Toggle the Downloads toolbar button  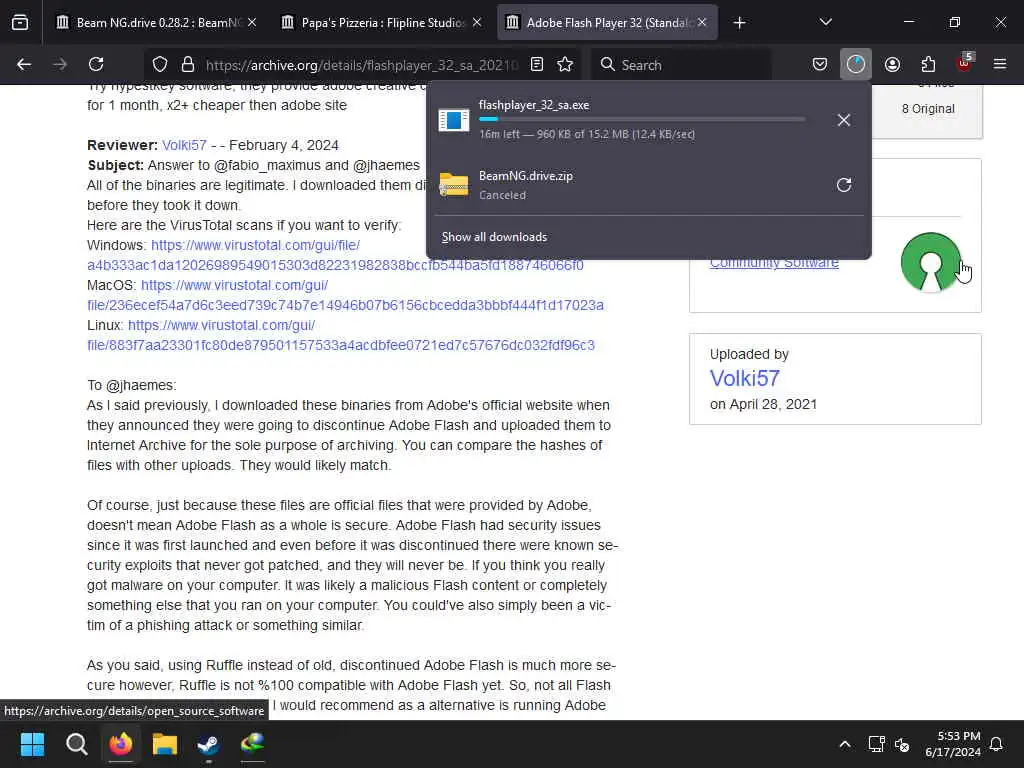pyautogui.click(x=856, y=65)
